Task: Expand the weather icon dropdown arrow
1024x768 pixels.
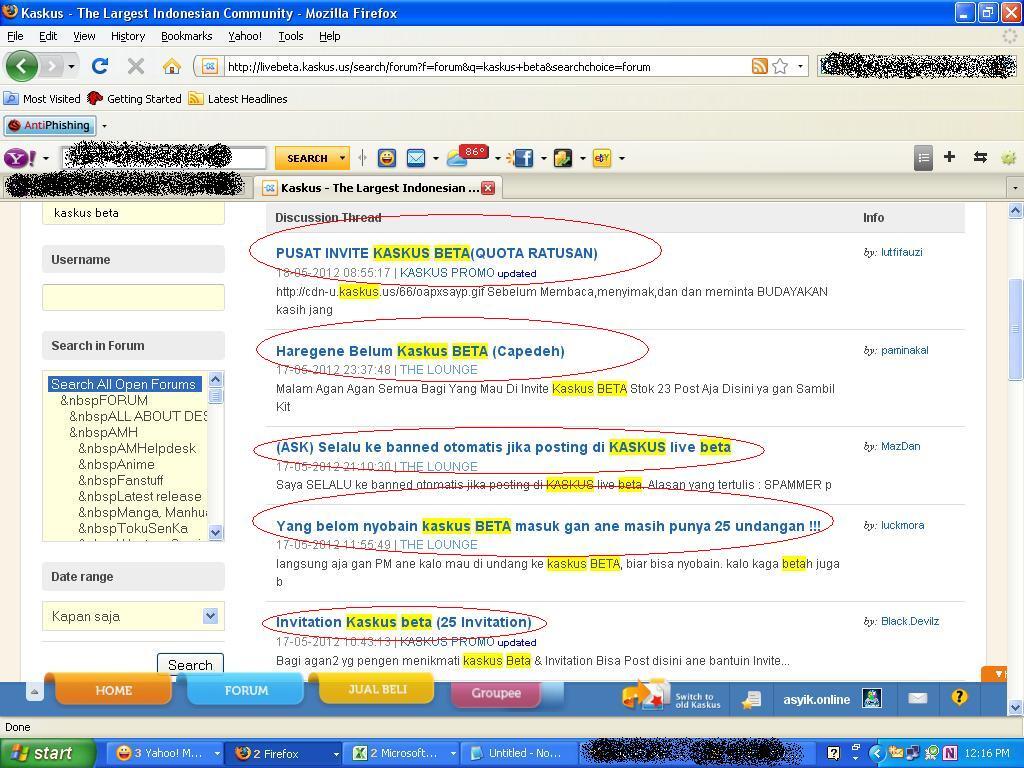Action: click(498, 158)
